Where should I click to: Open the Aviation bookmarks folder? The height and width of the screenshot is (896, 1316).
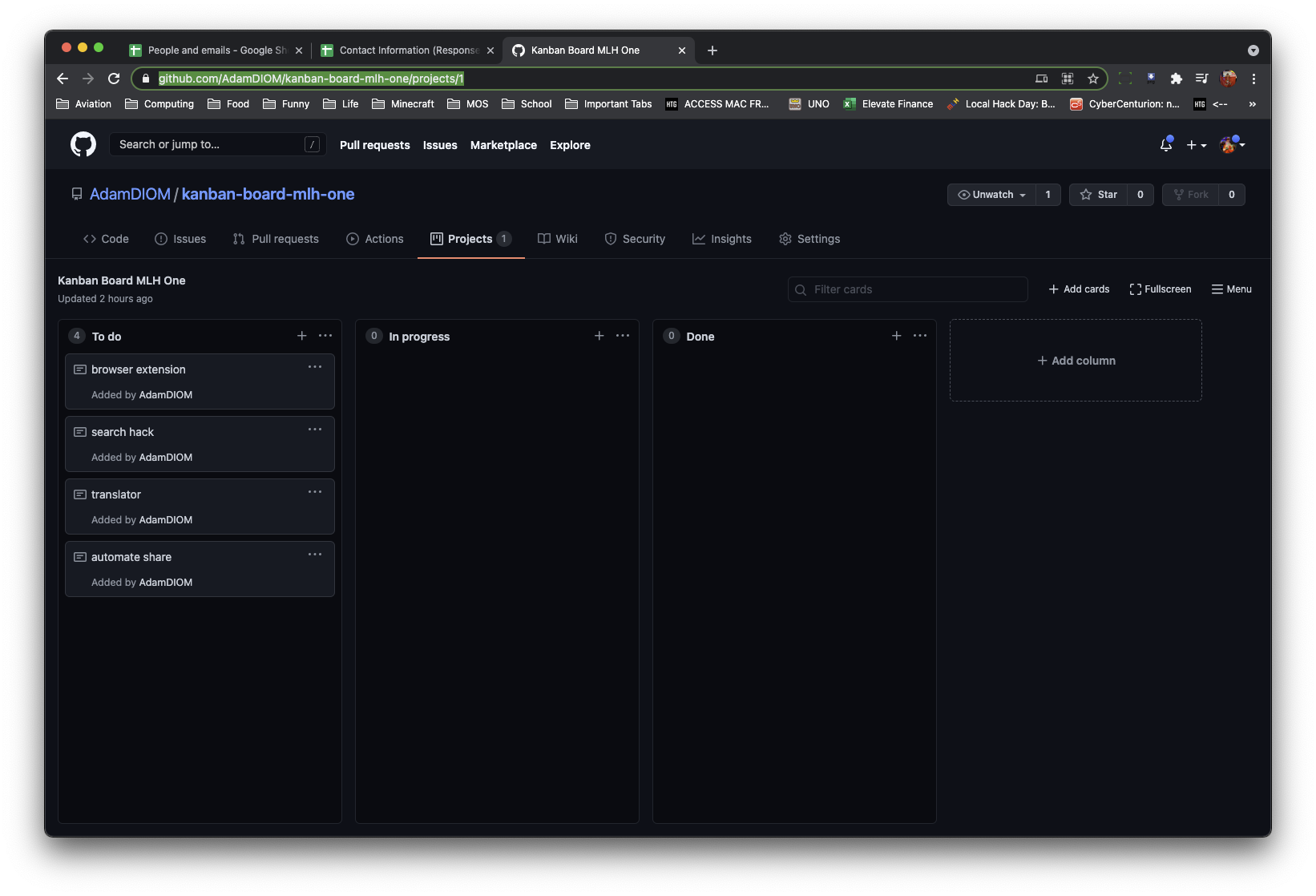83,104
